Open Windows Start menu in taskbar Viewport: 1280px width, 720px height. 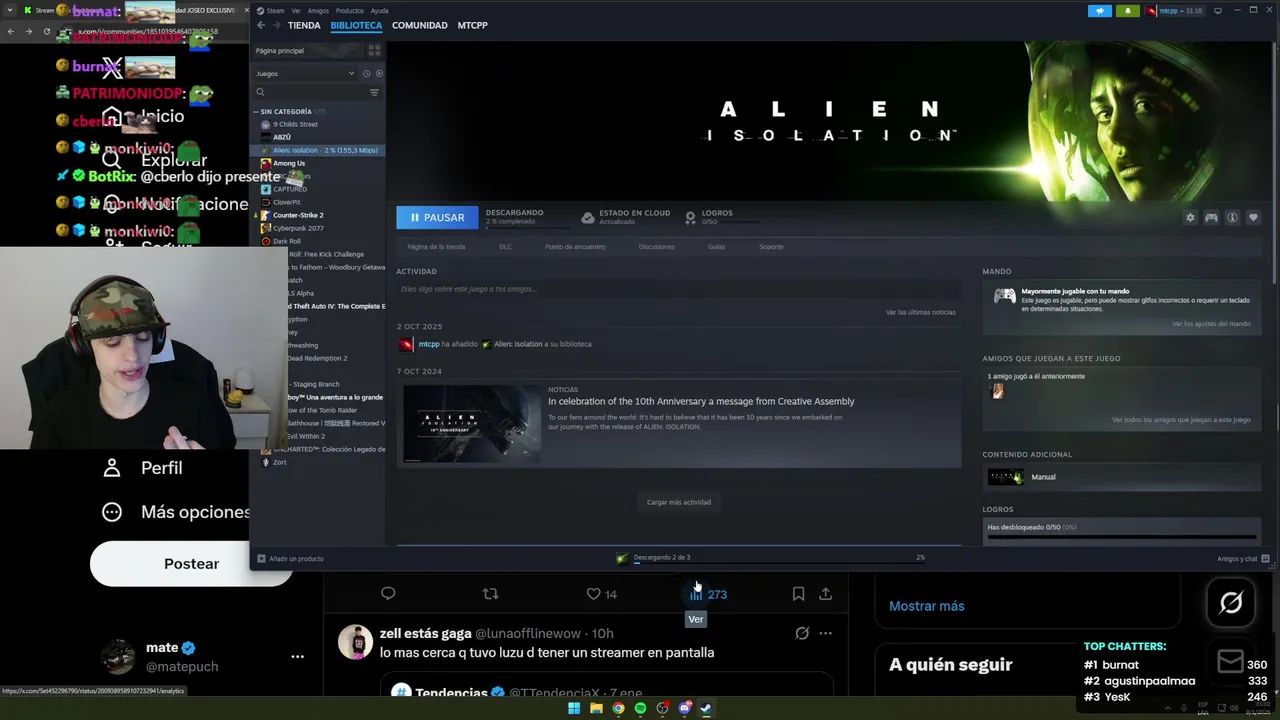tap(574, 708)
